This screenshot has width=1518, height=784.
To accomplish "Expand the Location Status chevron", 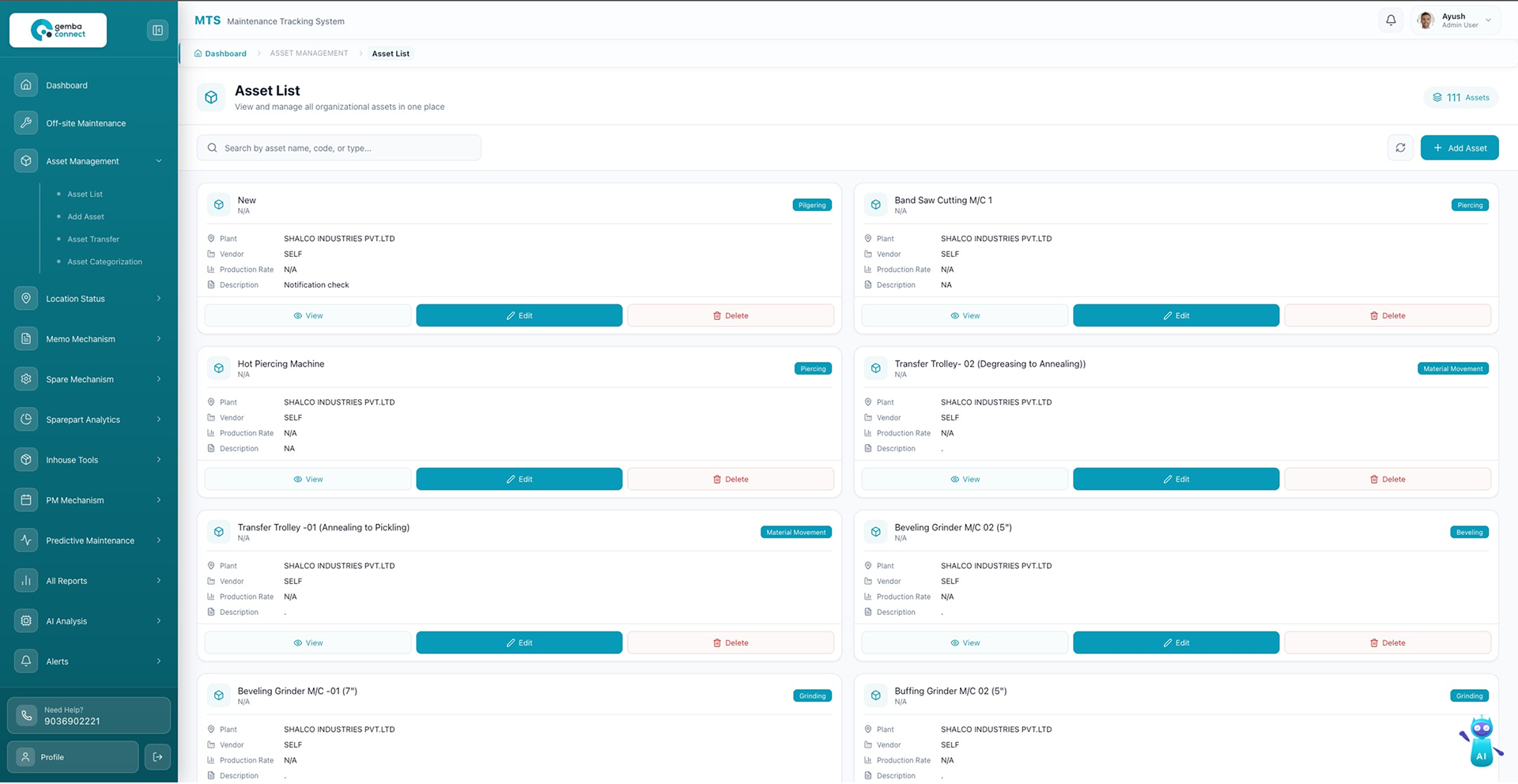I will pos(159,299).
